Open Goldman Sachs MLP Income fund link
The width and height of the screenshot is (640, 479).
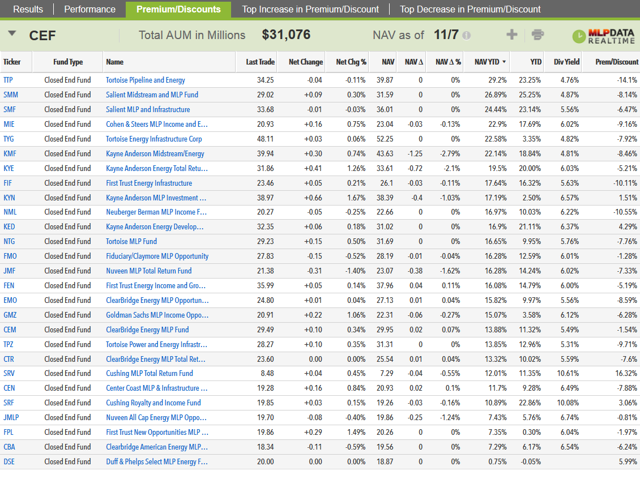coord(157,315)
